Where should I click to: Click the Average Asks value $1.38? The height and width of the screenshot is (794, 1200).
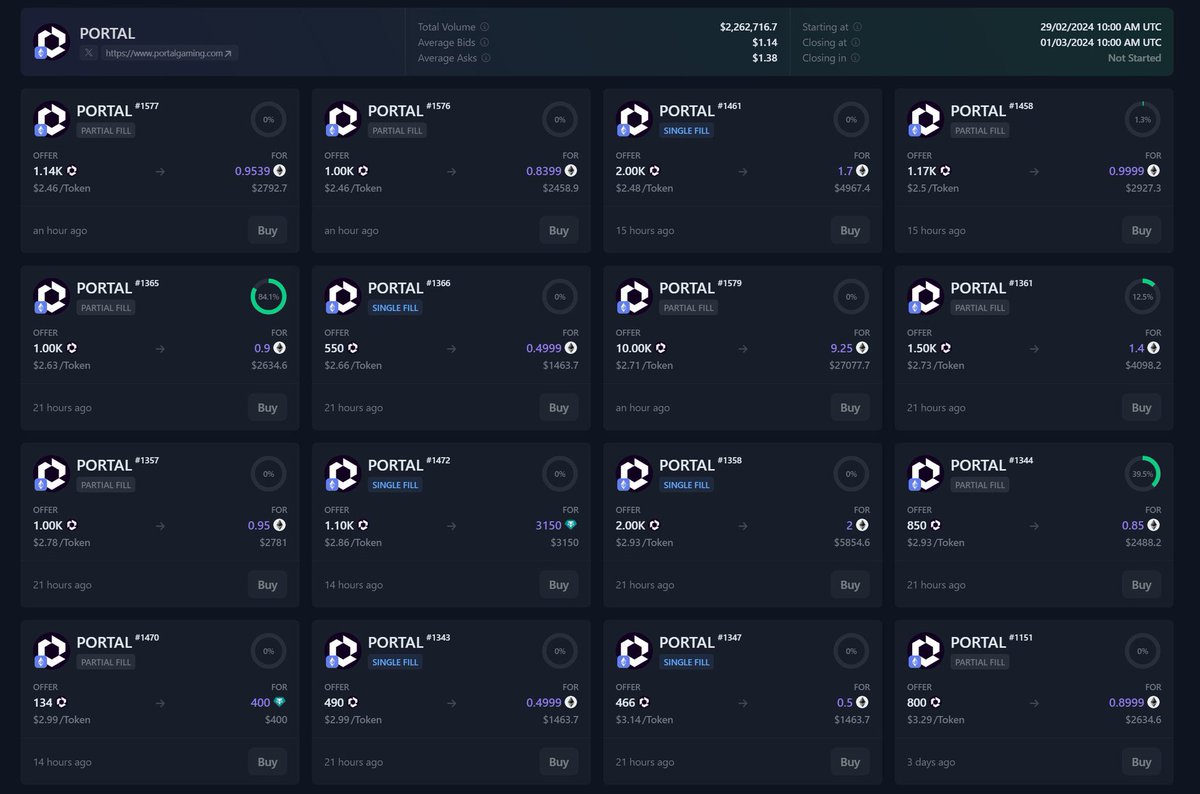pos(765,58)
